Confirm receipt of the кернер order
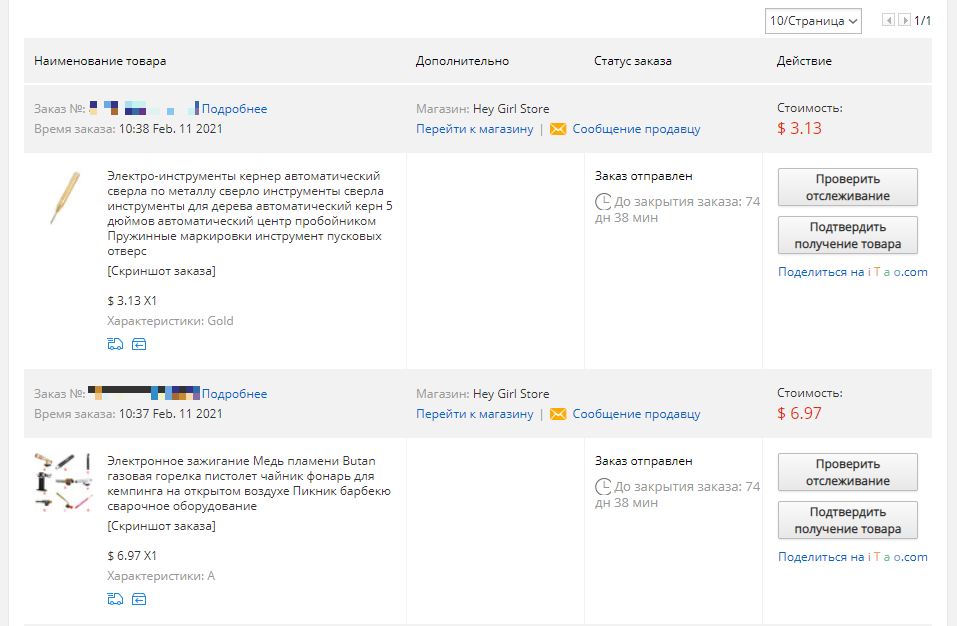Screen dimensions: 957x626 click(848, 235)
